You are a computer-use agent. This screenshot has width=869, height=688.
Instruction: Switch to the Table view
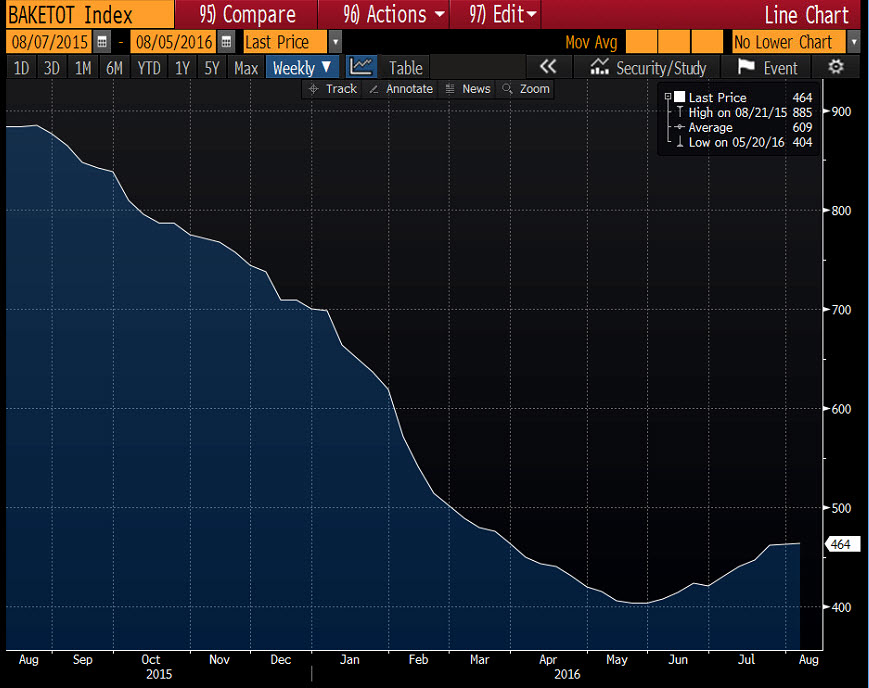click(405, 67)
